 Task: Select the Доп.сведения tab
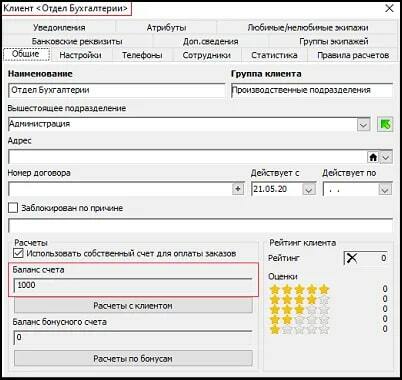point(210,41)
